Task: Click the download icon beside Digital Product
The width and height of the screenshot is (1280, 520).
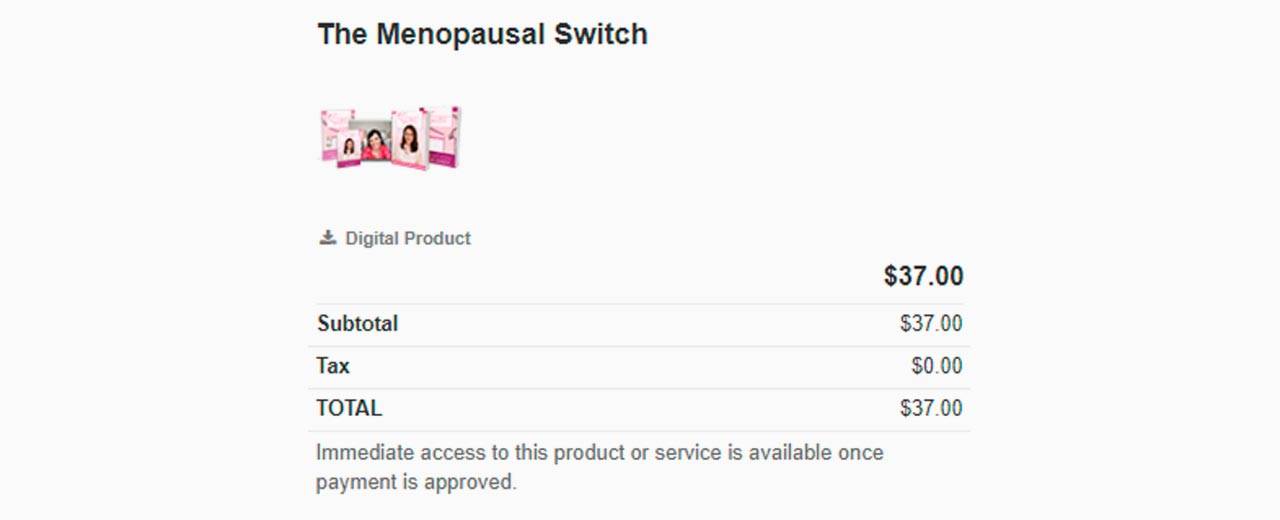Action: [x=327, y=238]
